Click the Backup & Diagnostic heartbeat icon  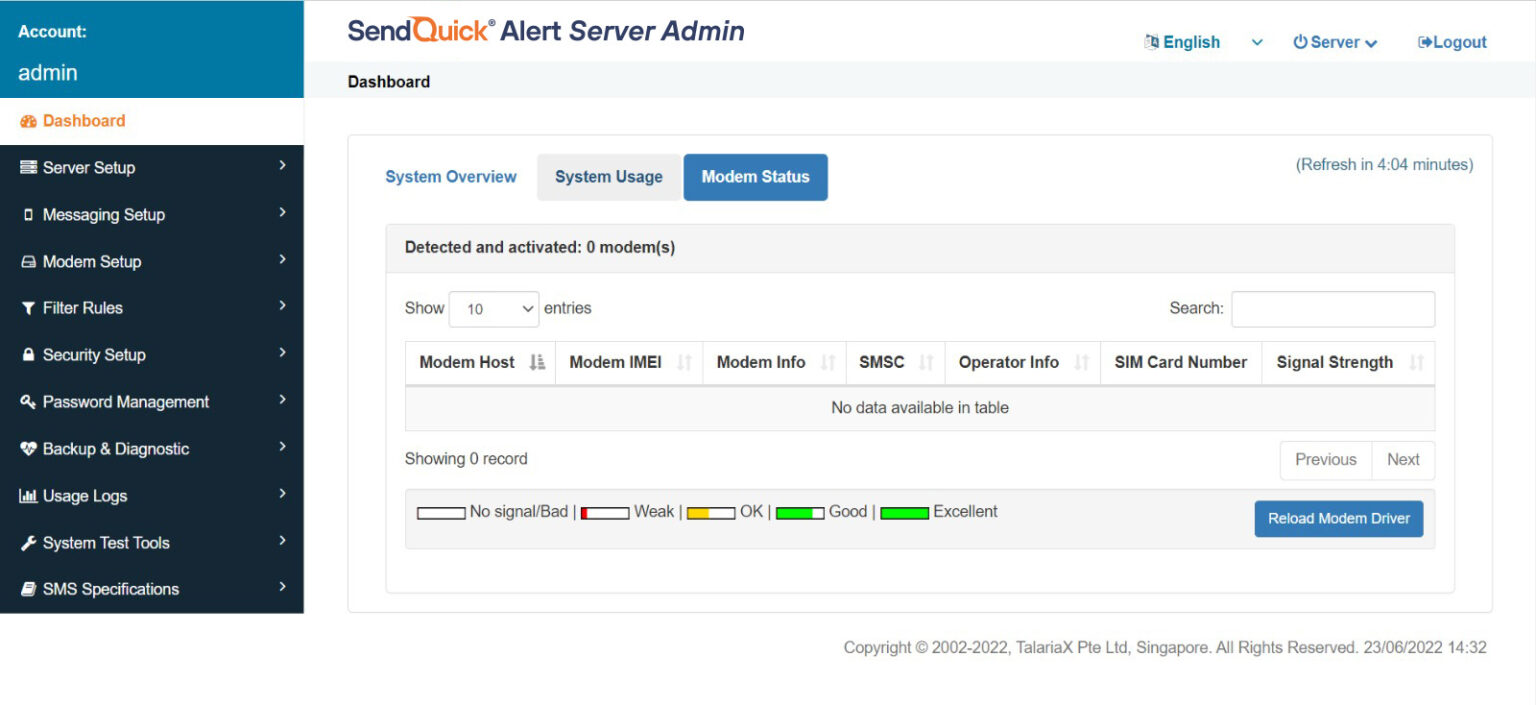28,449
